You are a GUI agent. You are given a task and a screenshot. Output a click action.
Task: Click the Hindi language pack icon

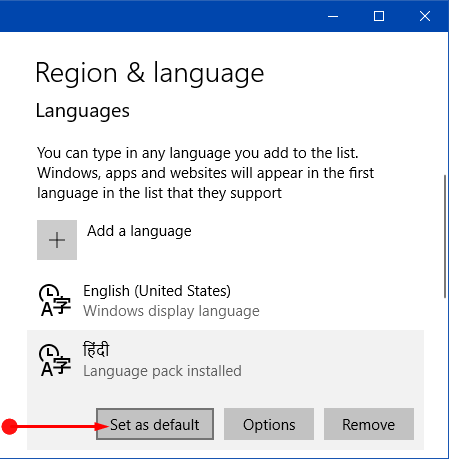pyautogui.click(x=55, y=361)
